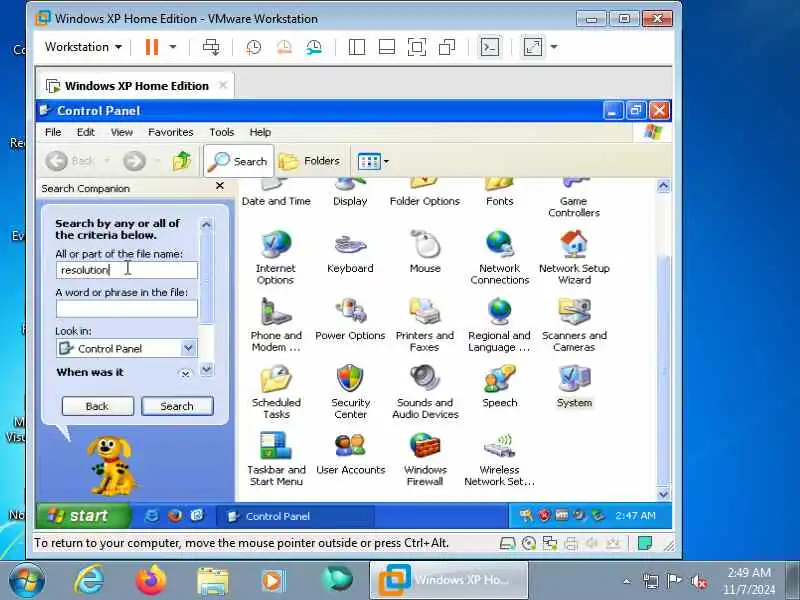Expand the pause power options arrow
Image resolution: width=800 pixels, height=600 pixels.
pos(173,47)
